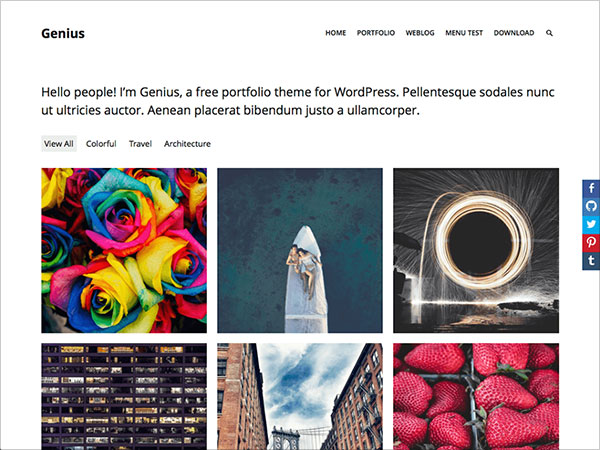Open the couple on boat thumbnail
Viewport: 600px width, 450px height.
[300, 250]
